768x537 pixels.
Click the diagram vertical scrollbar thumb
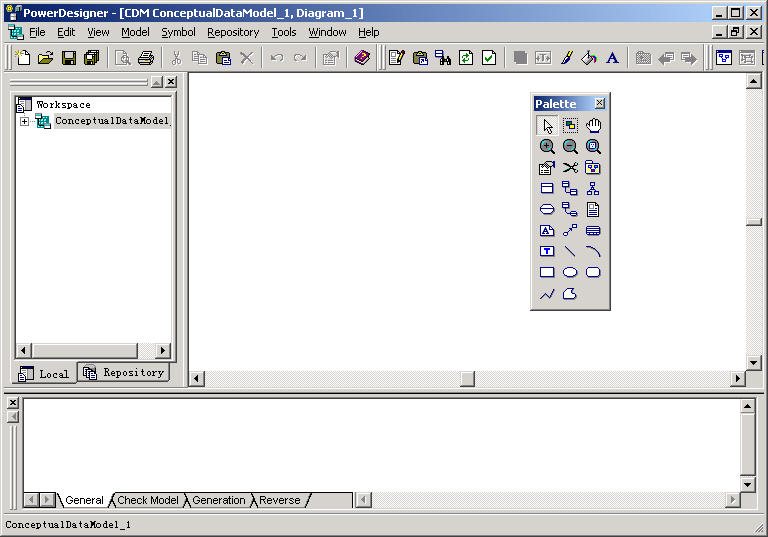click(x=754, y=222)
